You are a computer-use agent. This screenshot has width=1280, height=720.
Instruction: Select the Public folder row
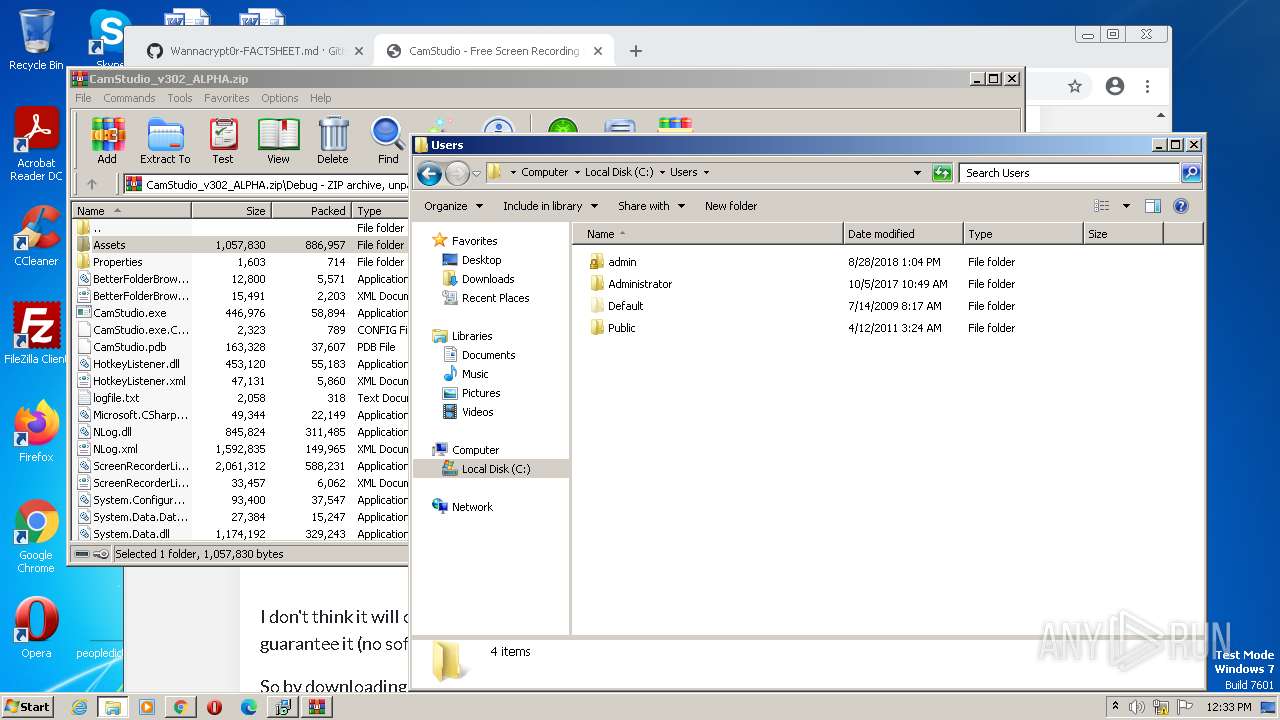pyautogui.click(x=622, y=328)
